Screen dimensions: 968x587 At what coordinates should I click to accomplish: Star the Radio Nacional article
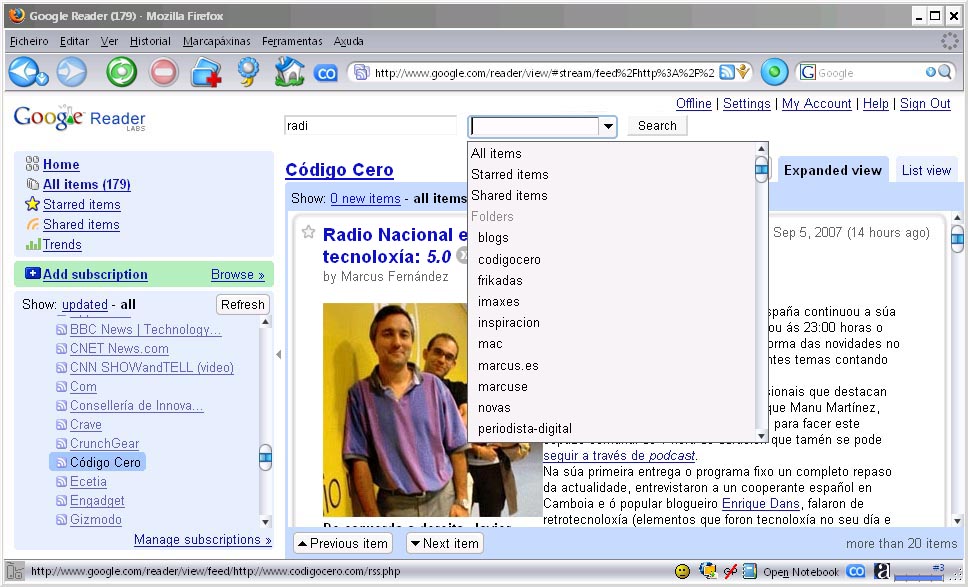[308, 232]
